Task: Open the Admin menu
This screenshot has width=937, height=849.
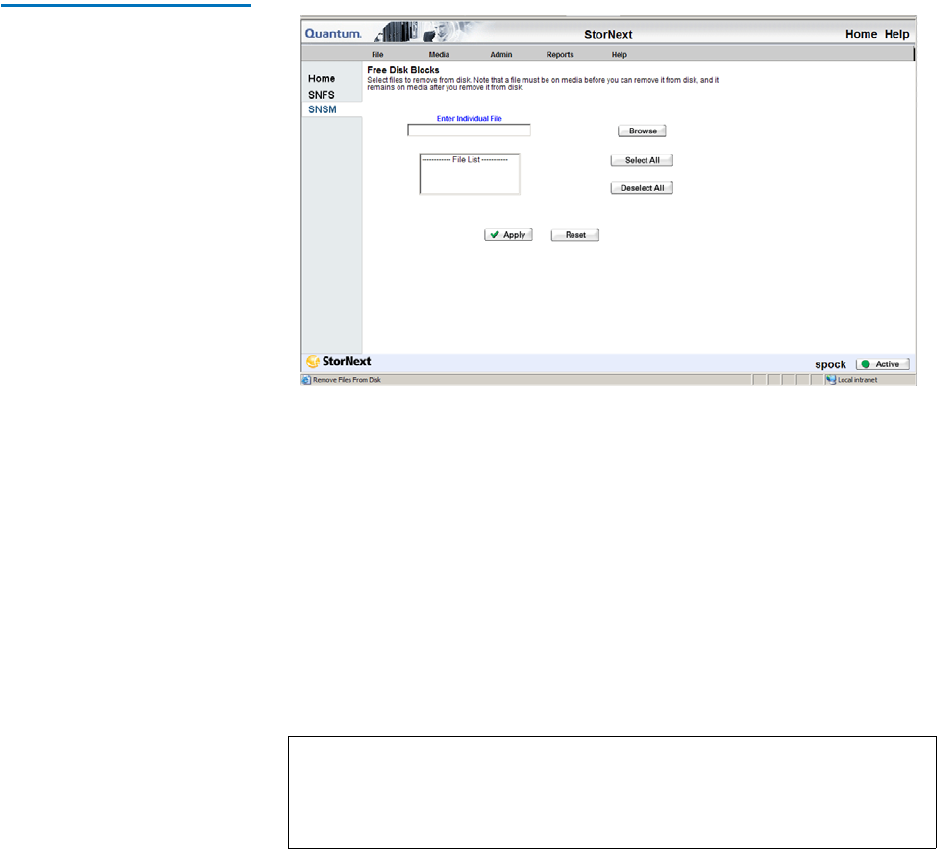Action: (501, 54)
